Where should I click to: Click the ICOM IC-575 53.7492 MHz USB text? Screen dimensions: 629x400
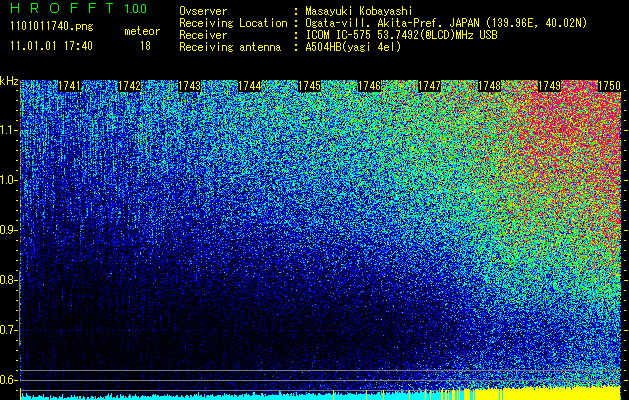tap(402, 35)
